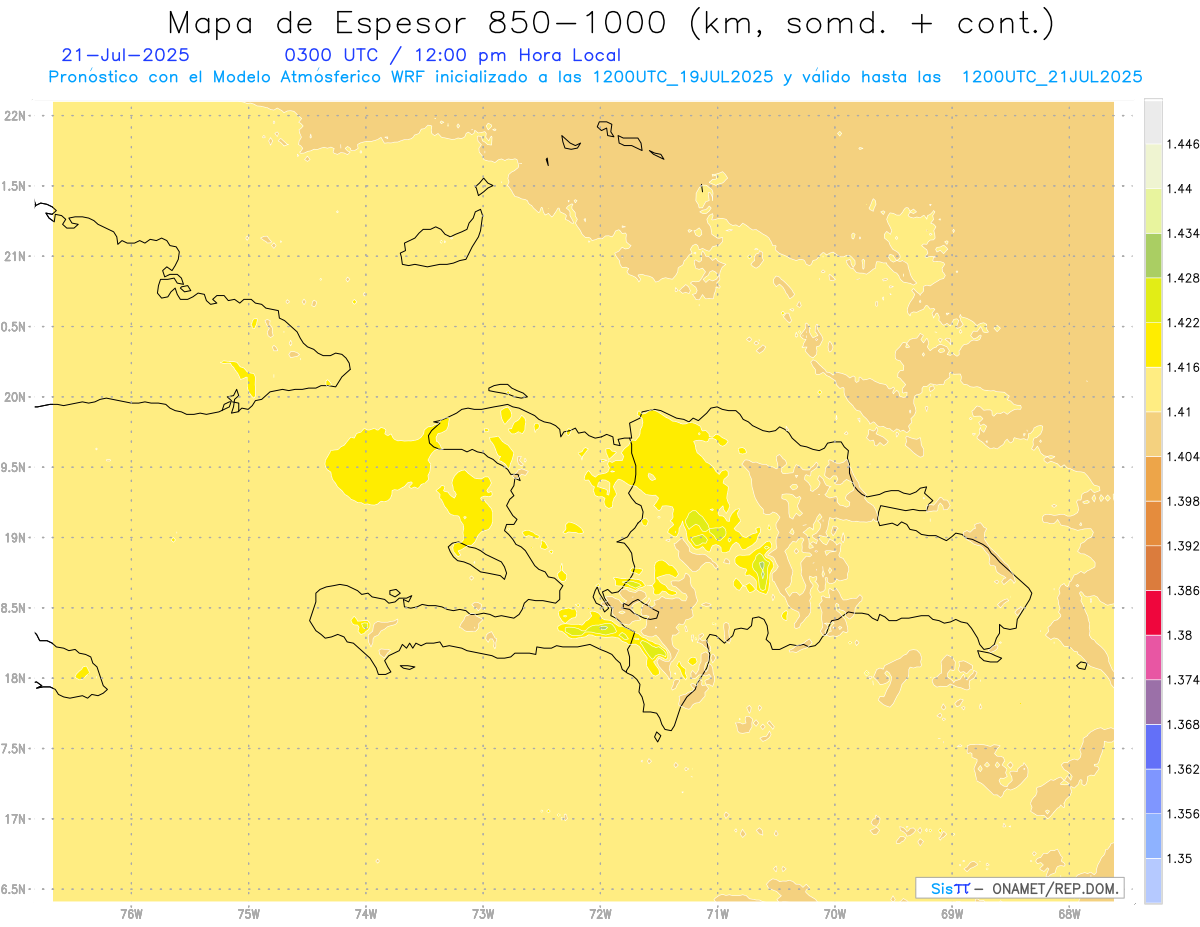The height and width of the screenshot is (927, 1200).
Task: Click the 76W longitude label
Action: point(132,912)
